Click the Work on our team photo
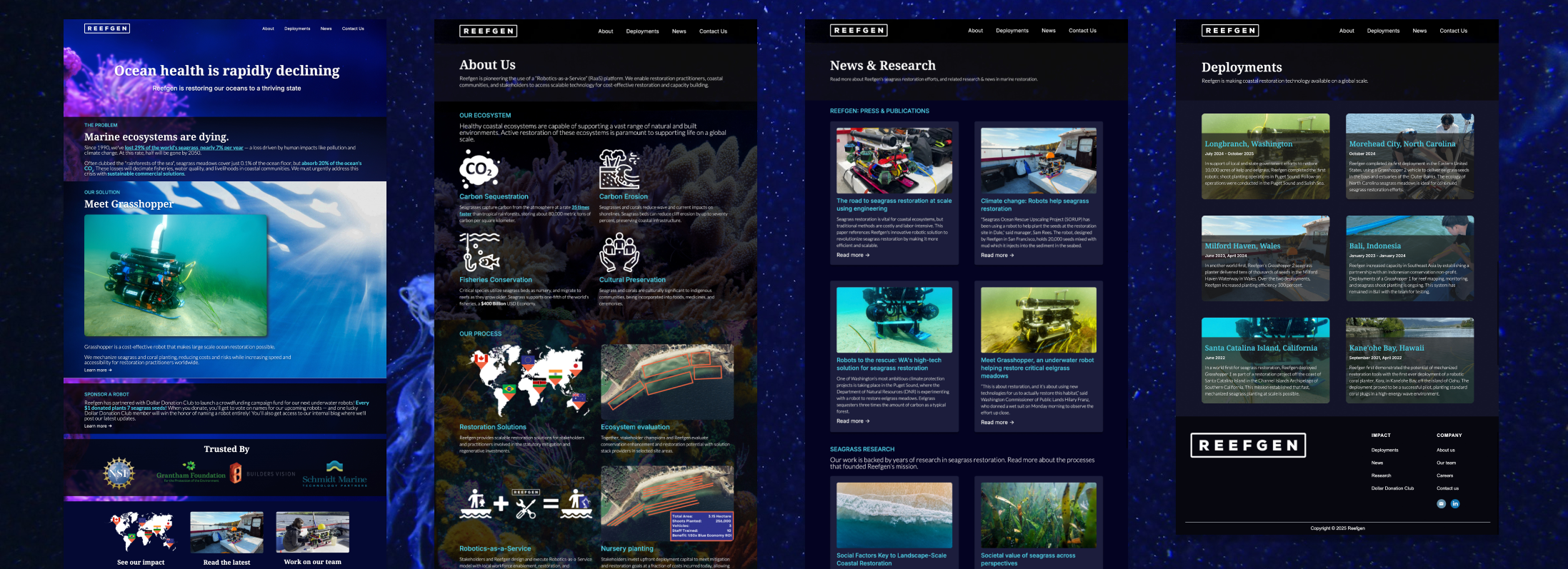Image resolution: width=1568 pixels, height=569 pixels. tap(312, 532)
